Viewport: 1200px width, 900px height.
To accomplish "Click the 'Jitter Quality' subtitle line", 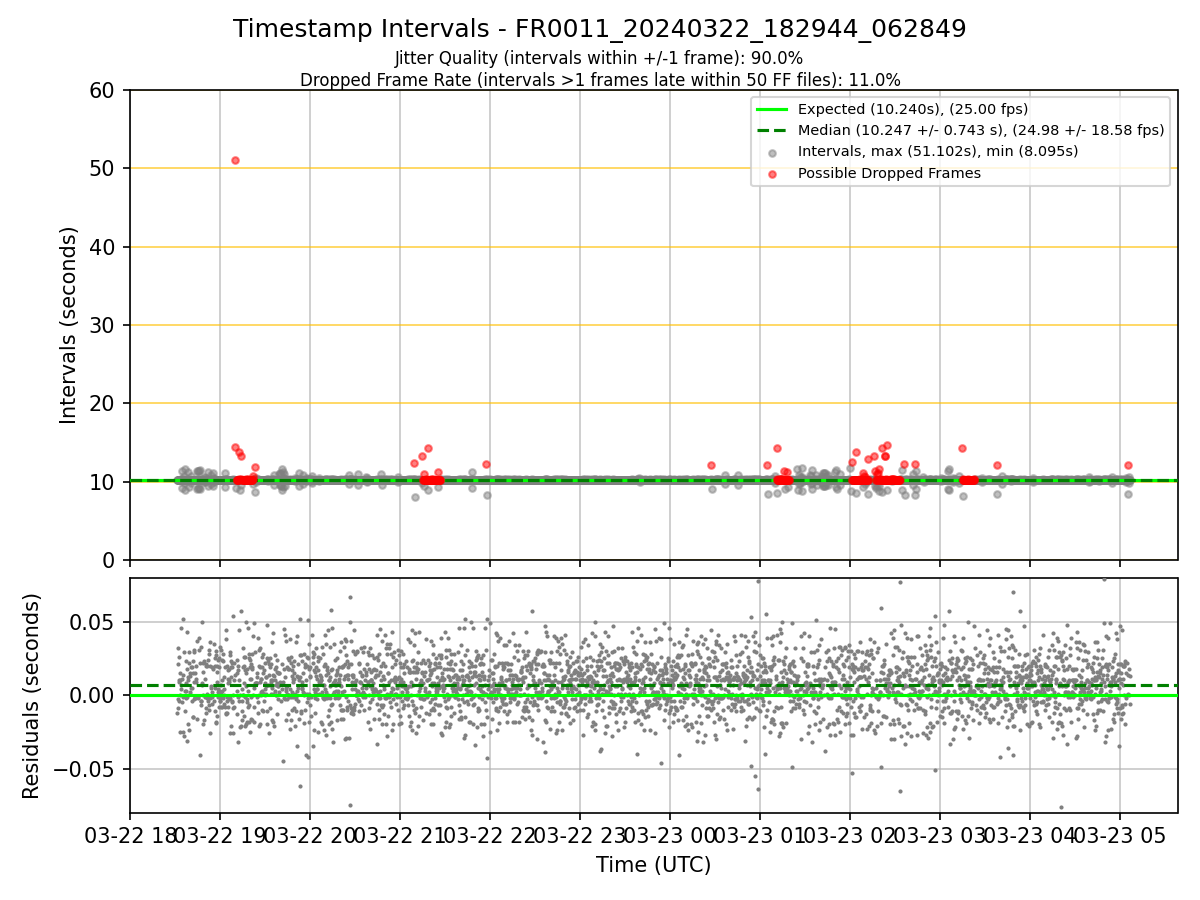I will point(599,58).
